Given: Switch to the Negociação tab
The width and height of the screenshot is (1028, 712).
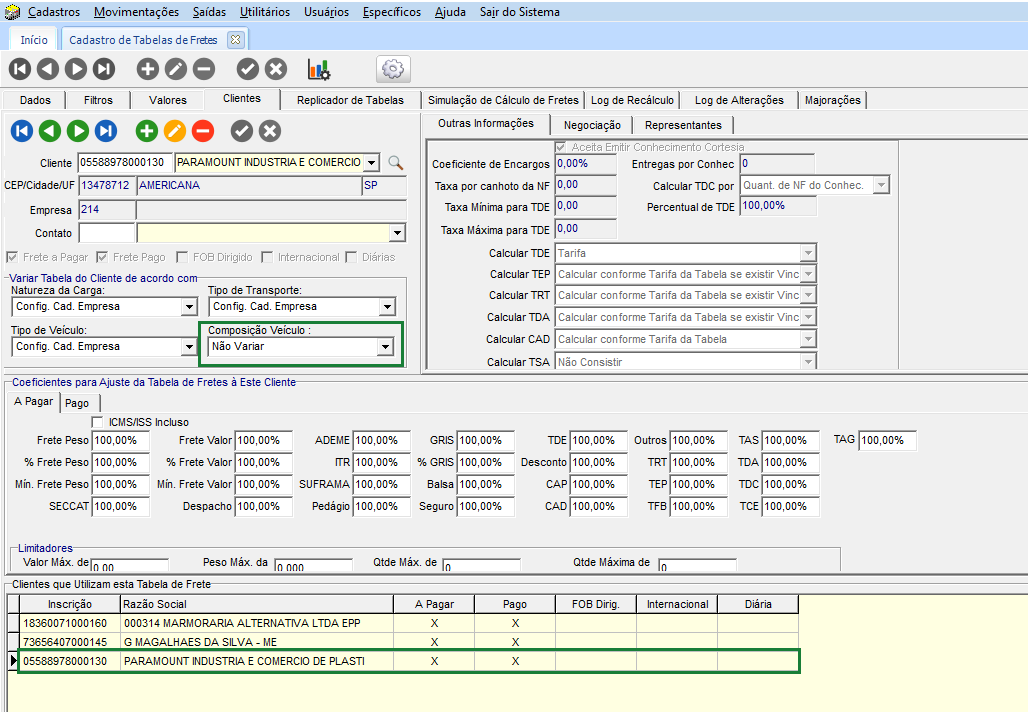Looking at the screenshot, I should click(x=592, y=125).
